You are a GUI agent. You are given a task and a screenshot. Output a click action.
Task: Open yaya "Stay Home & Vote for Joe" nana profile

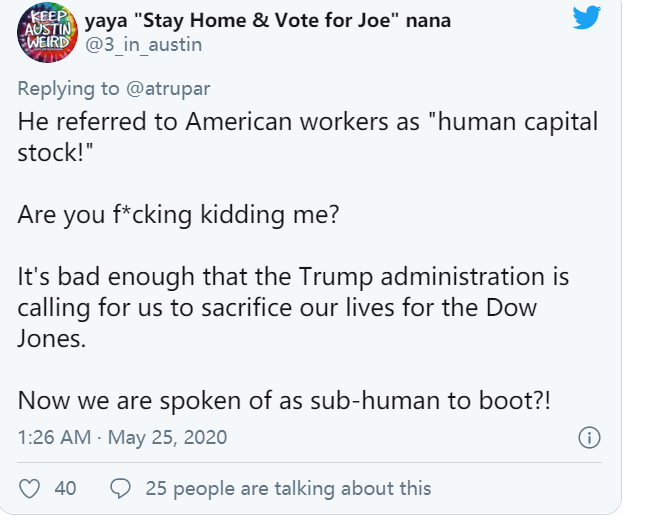(x=268, y=20)
